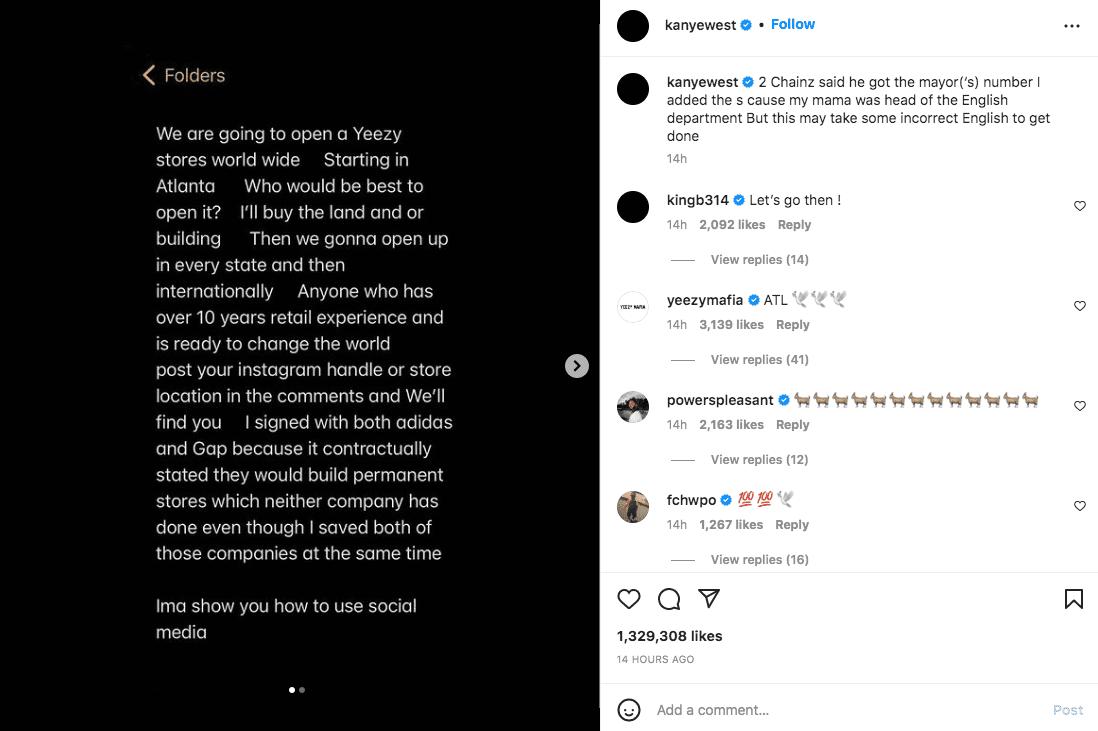Screen dimensions: 1098x731
Task: Open the emoji picker smiley icon
Action: click(x=629, y=710)
